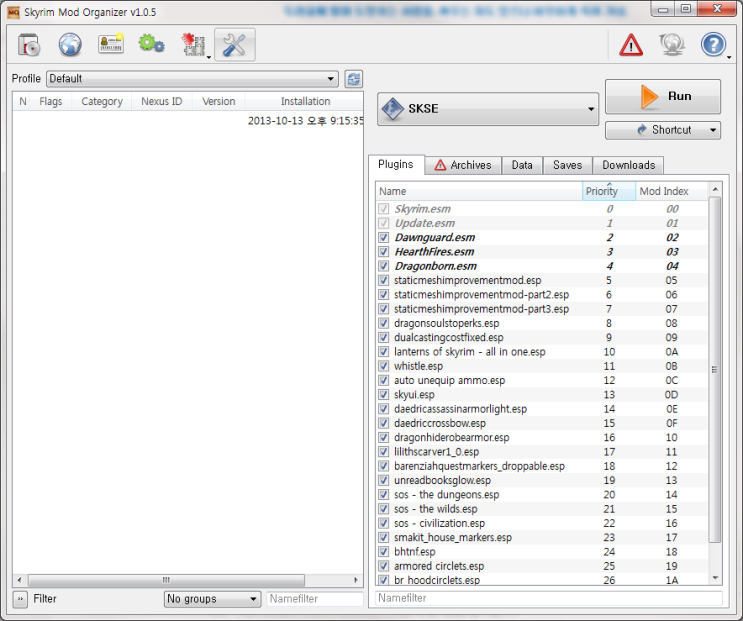Open the tools icon dropdown arrow
743x621 pixels.
pos(208,57)
